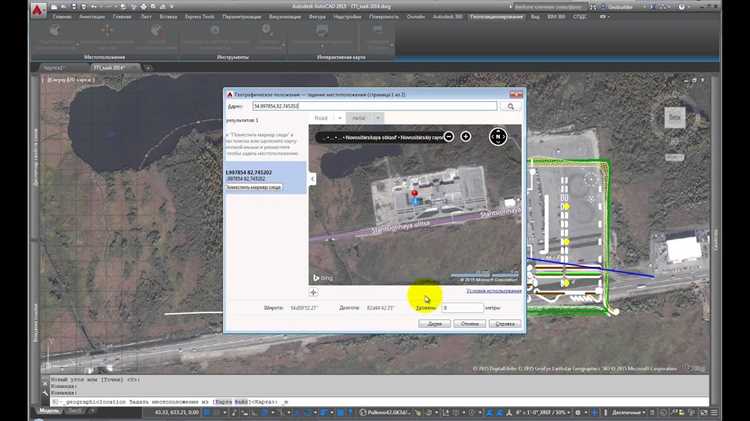Click the Help icon in title bar

[682, 7]
